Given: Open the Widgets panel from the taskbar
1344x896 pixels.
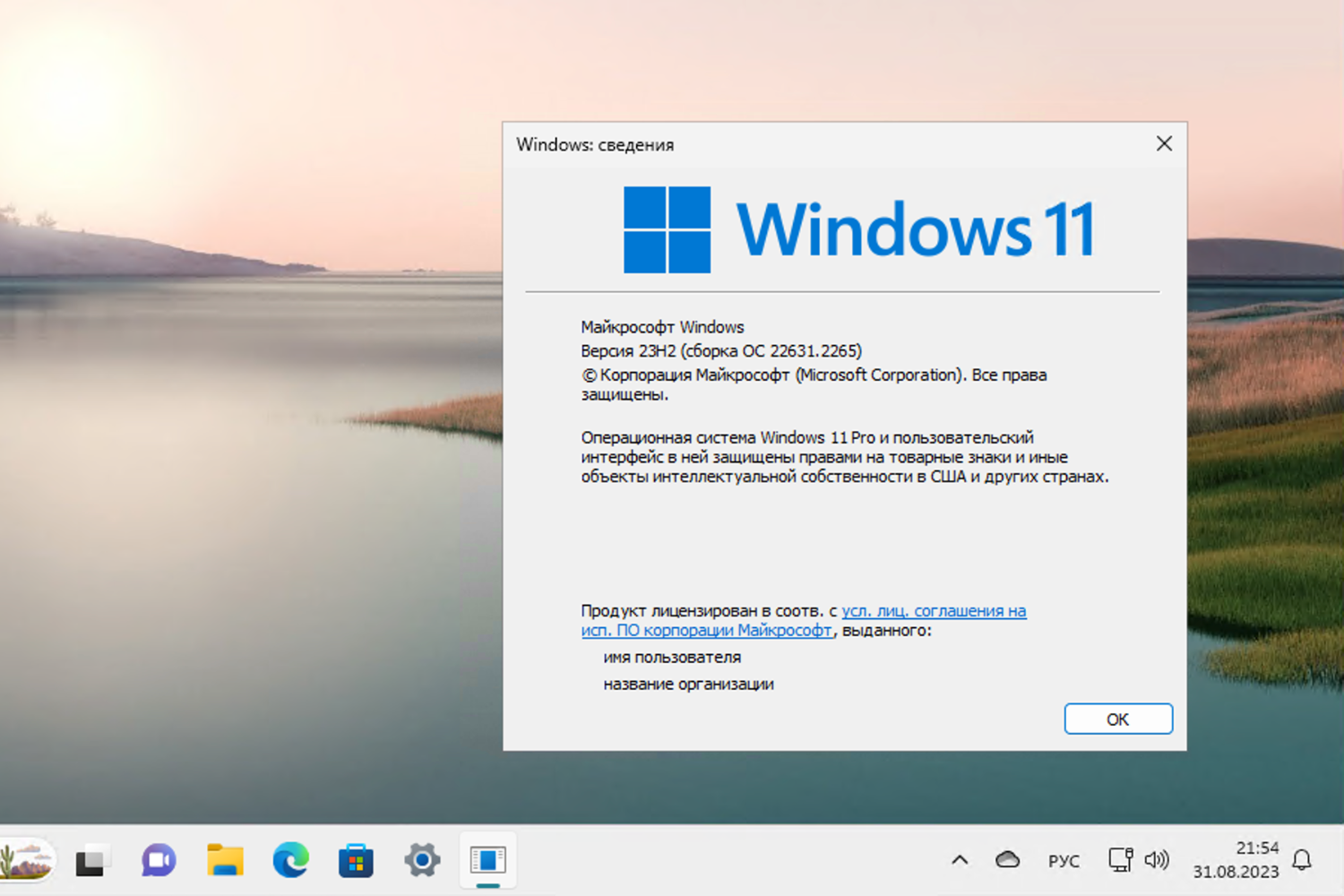Looking at the screenshot, I should [x=27, y=860].
